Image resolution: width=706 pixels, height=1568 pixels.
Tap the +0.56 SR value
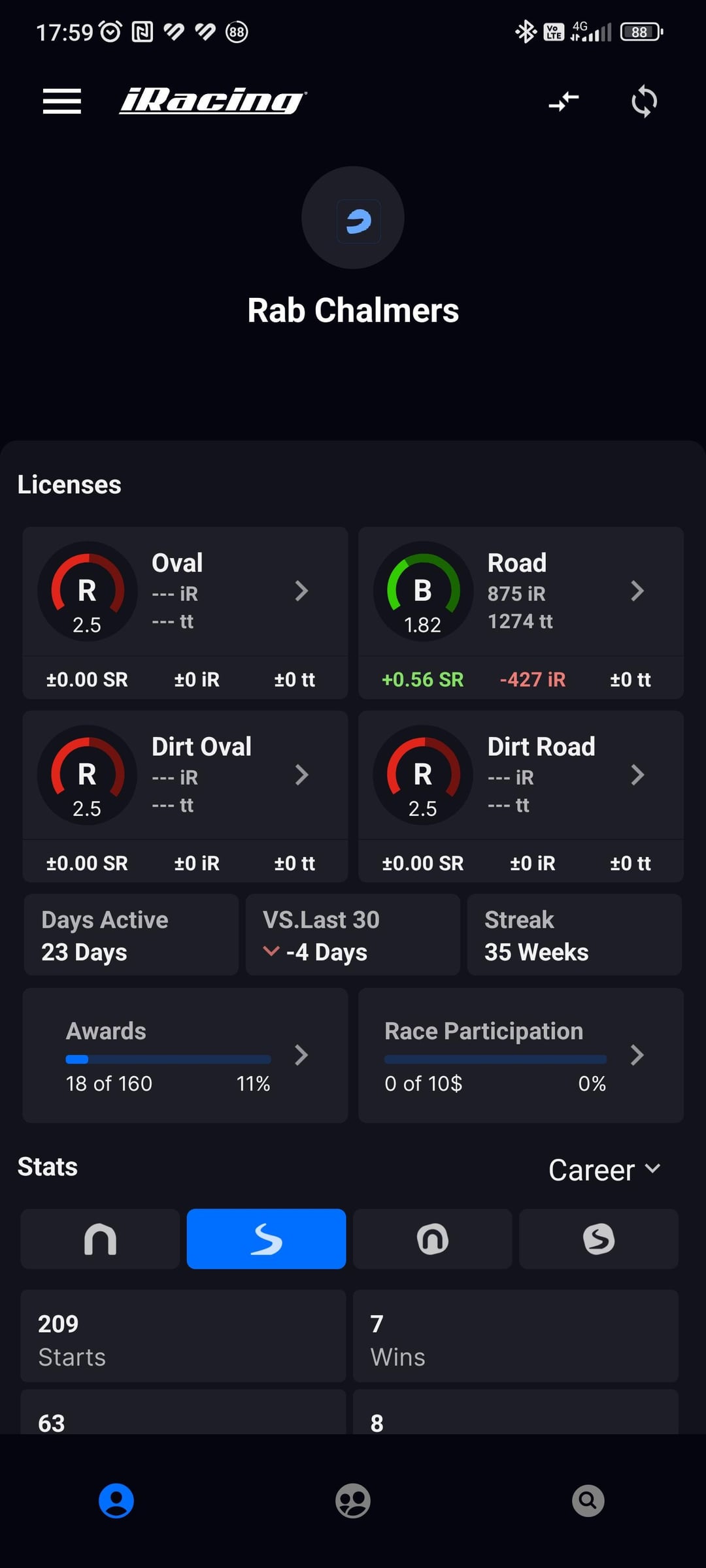coord(422,679)
